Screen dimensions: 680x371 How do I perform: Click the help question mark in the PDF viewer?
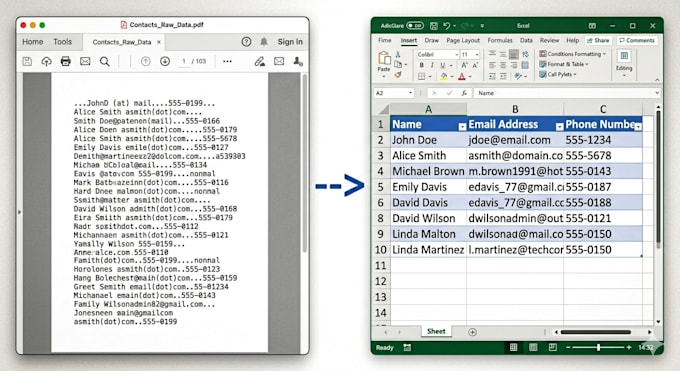tap(246, 42)
